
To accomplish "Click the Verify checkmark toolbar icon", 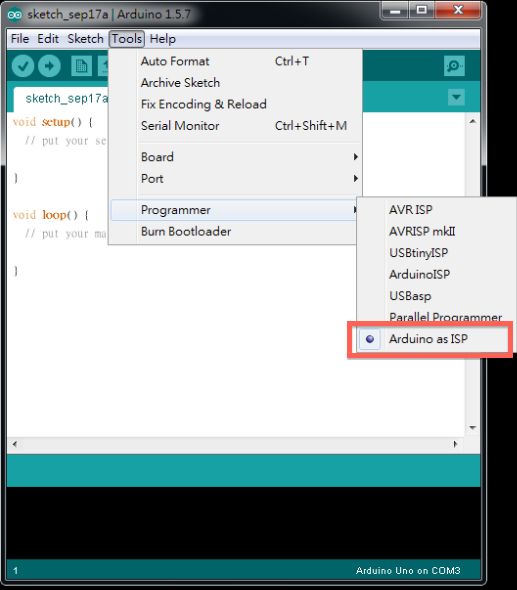I will (x=23, y=66).
